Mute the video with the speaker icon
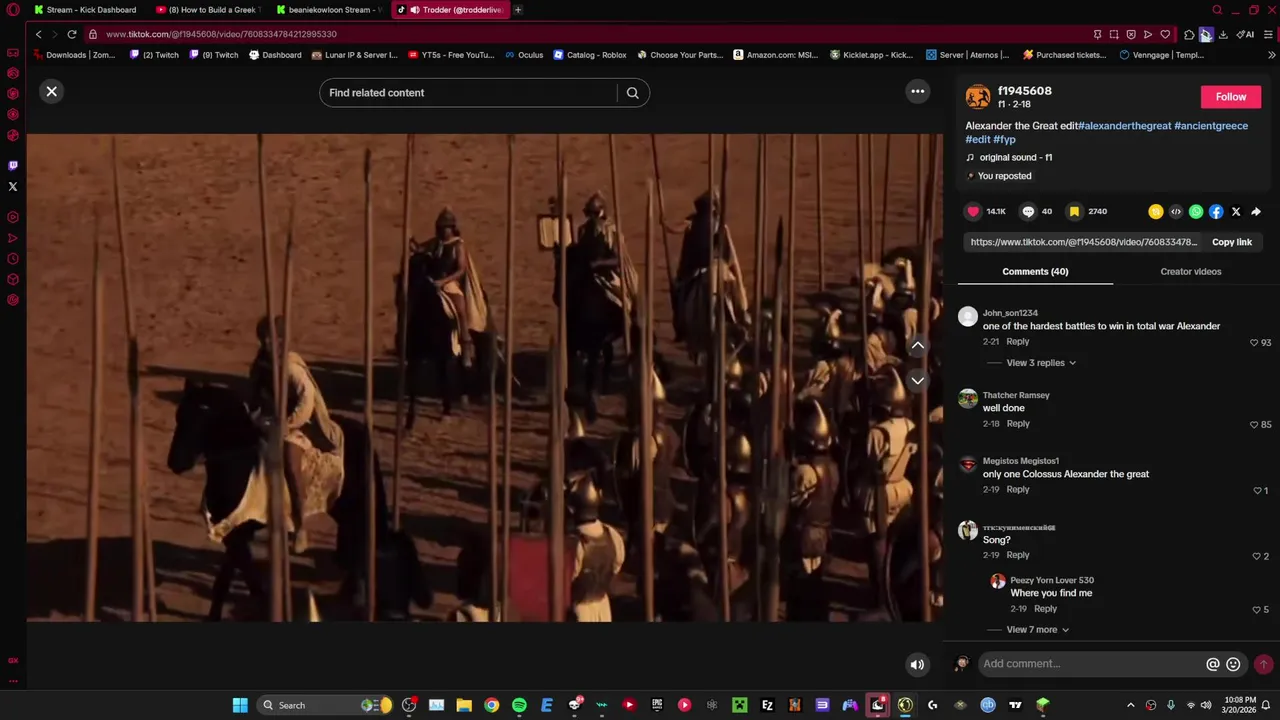The image size is (1280, 720). pyautogui.click(x=917, y=664)
